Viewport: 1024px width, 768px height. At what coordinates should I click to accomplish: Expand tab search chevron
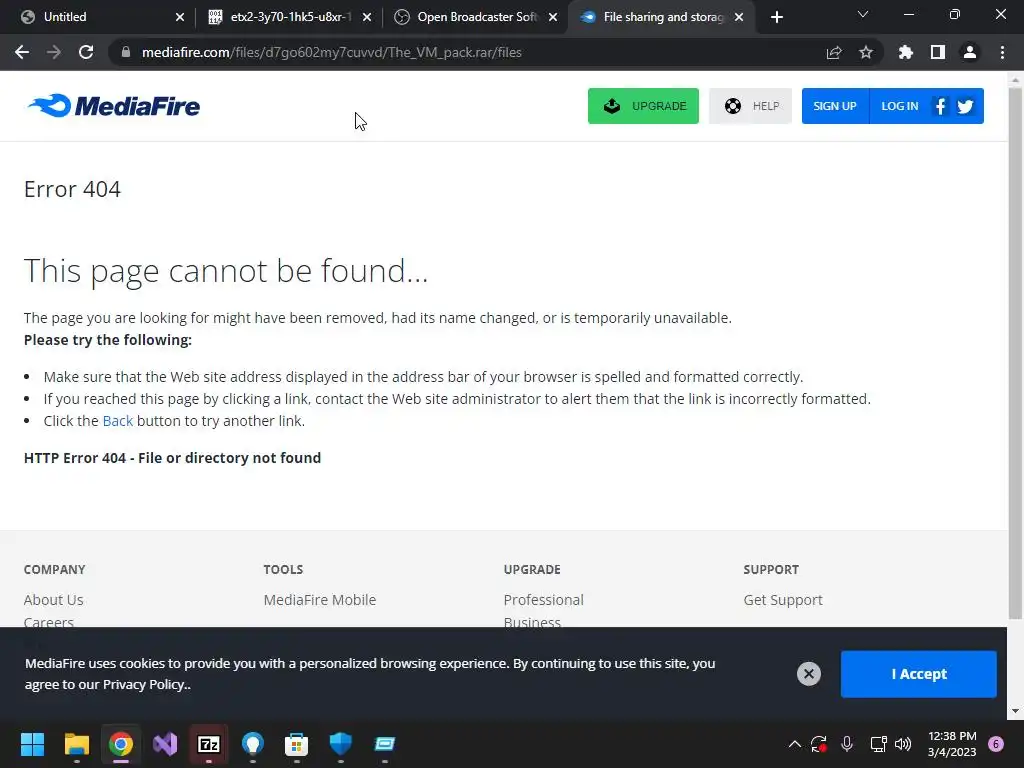click(x=863, y=14)
